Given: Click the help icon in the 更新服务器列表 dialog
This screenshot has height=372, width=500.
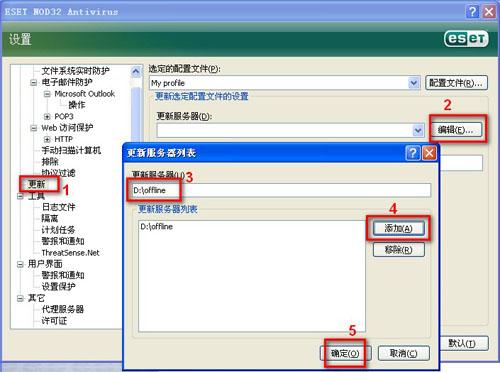Looking at the screenshot, I should point(413,153).
